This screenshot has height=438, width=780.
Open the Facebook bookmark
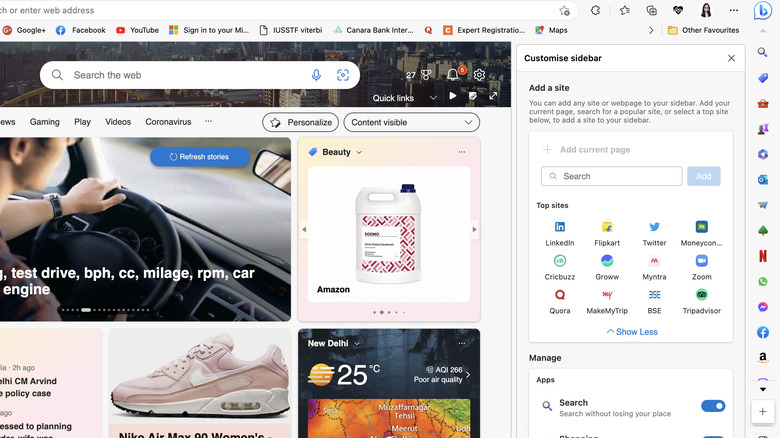click(81, 30)
